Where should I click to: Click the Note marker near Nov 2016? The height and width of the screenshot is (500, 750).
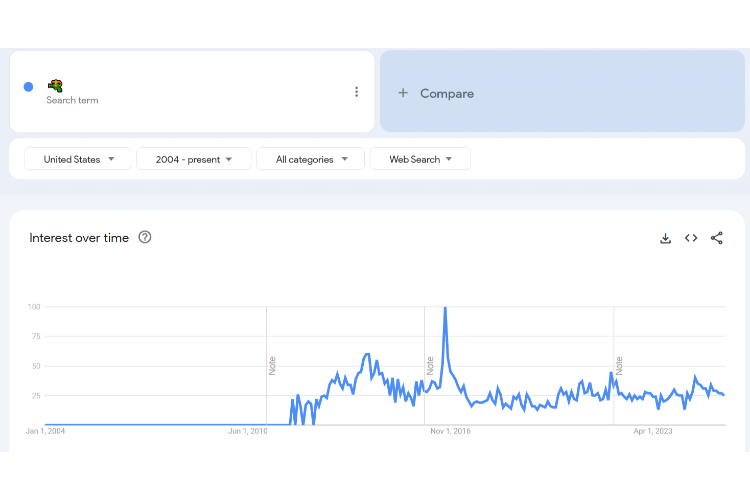(430, 365)
